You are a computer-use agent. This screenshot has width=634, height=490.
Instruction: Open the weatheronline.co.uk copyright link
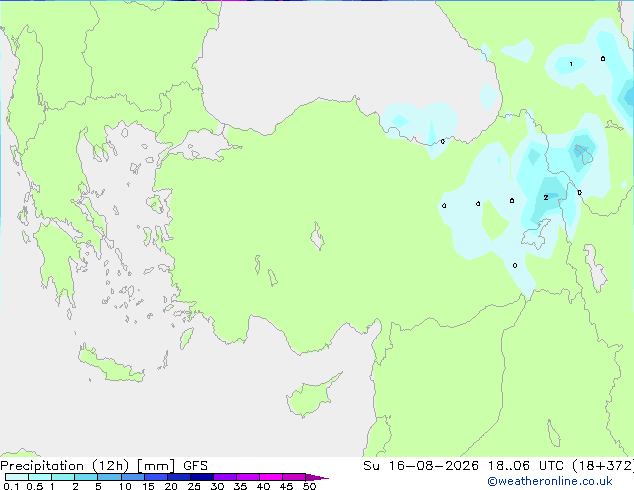tap(550, 481)
